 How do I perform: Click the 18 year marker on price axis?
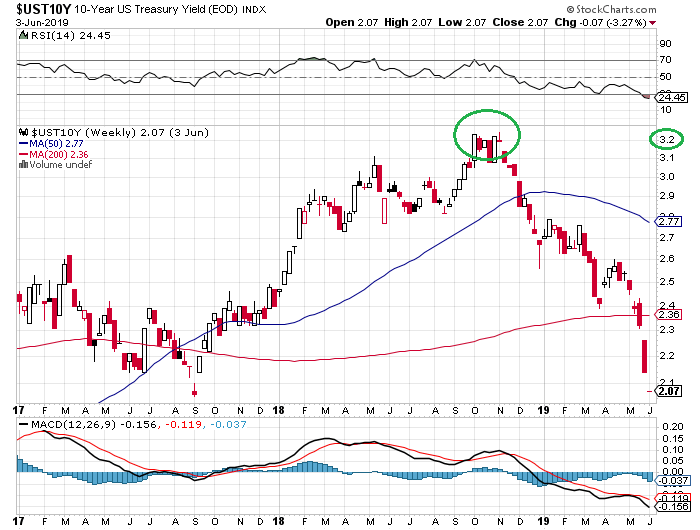click(279, 410)
